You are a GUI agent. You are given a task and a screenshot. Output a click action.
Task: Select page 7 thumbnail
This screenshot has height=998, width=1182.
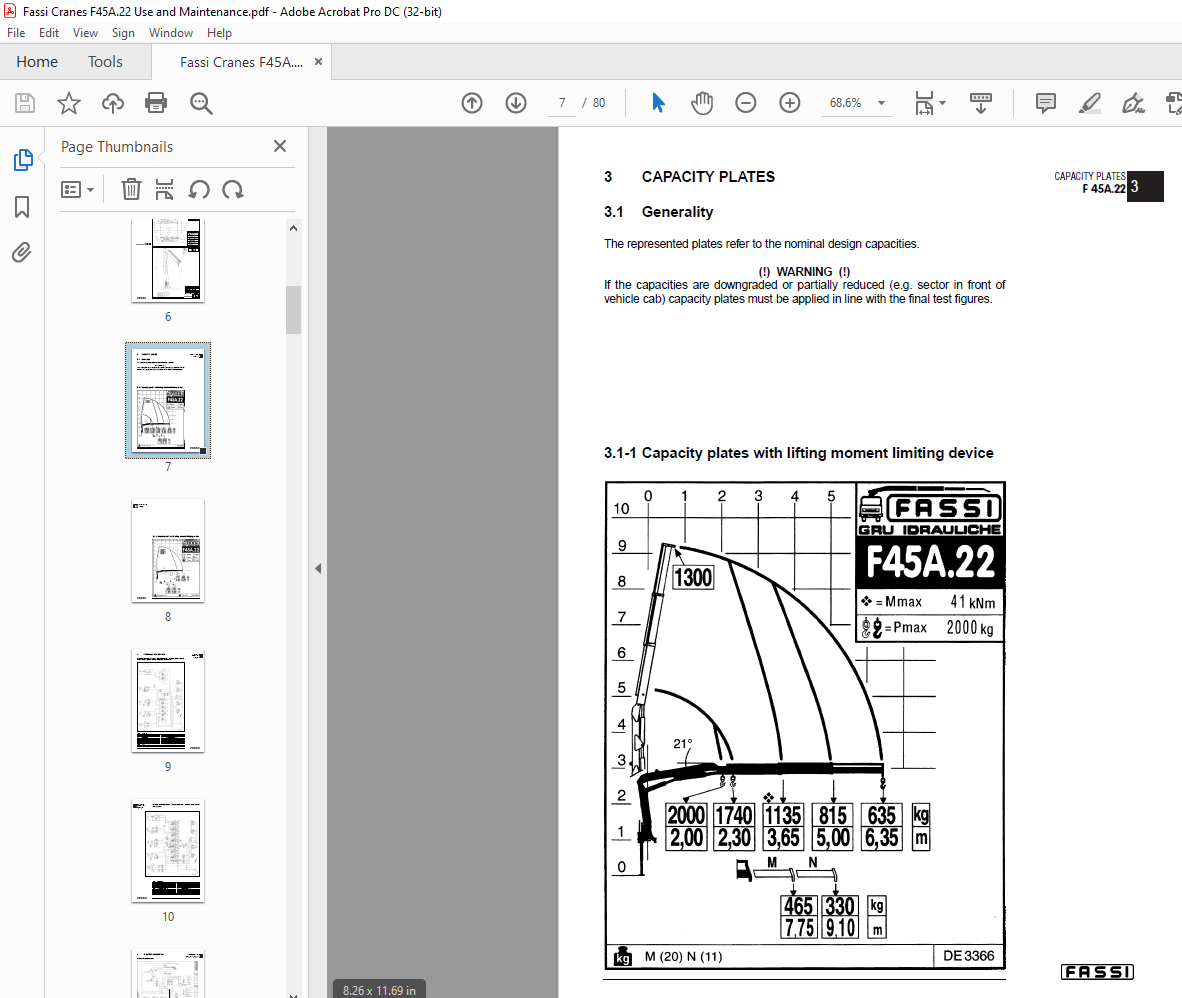(x=168, y=400)
